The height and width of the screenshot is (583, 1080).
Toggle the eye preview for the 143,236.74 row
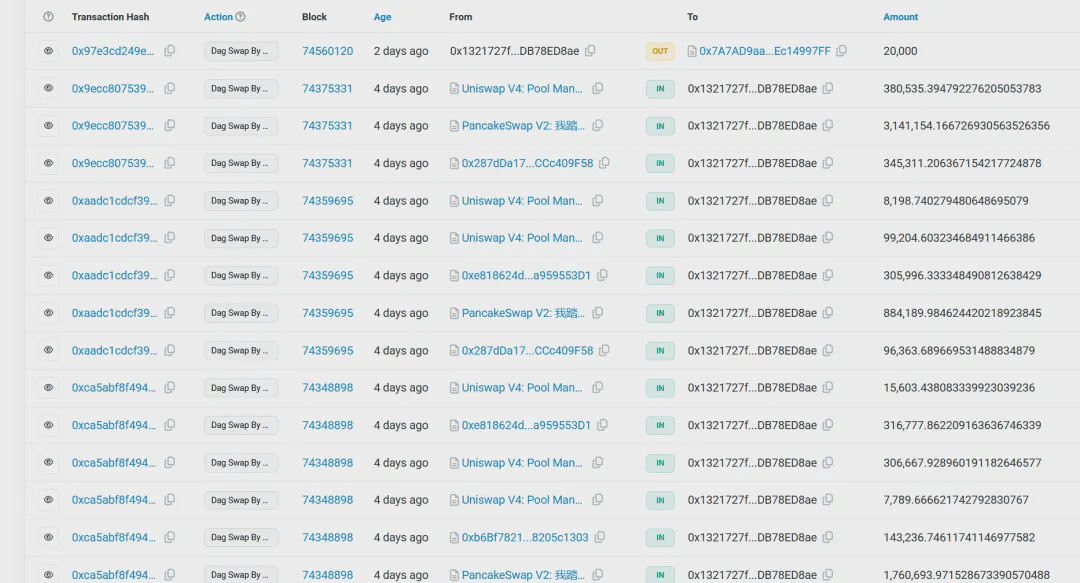[48, 537]
